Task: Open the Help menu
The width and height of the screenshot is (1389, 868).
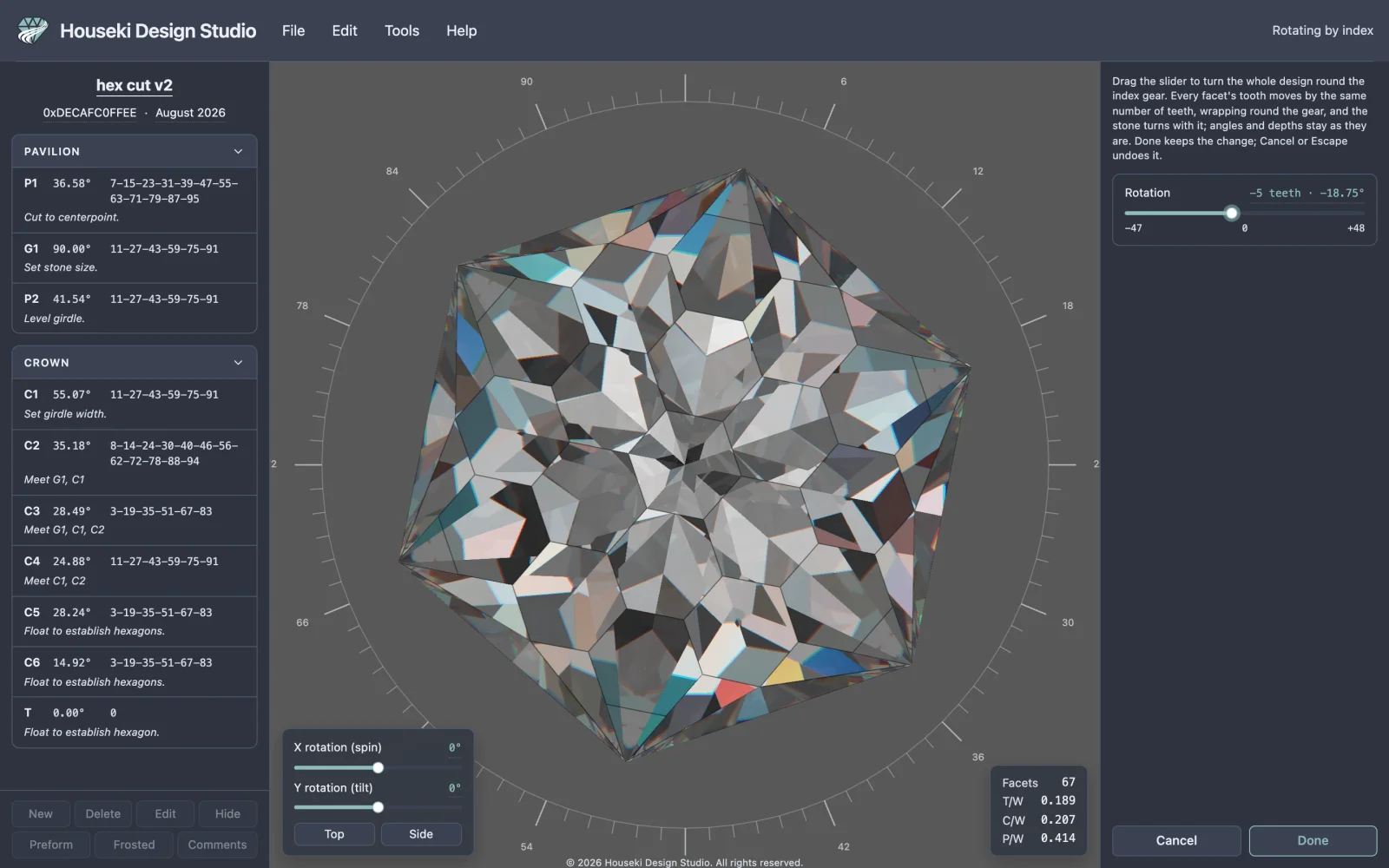Action: pos(462,30)
